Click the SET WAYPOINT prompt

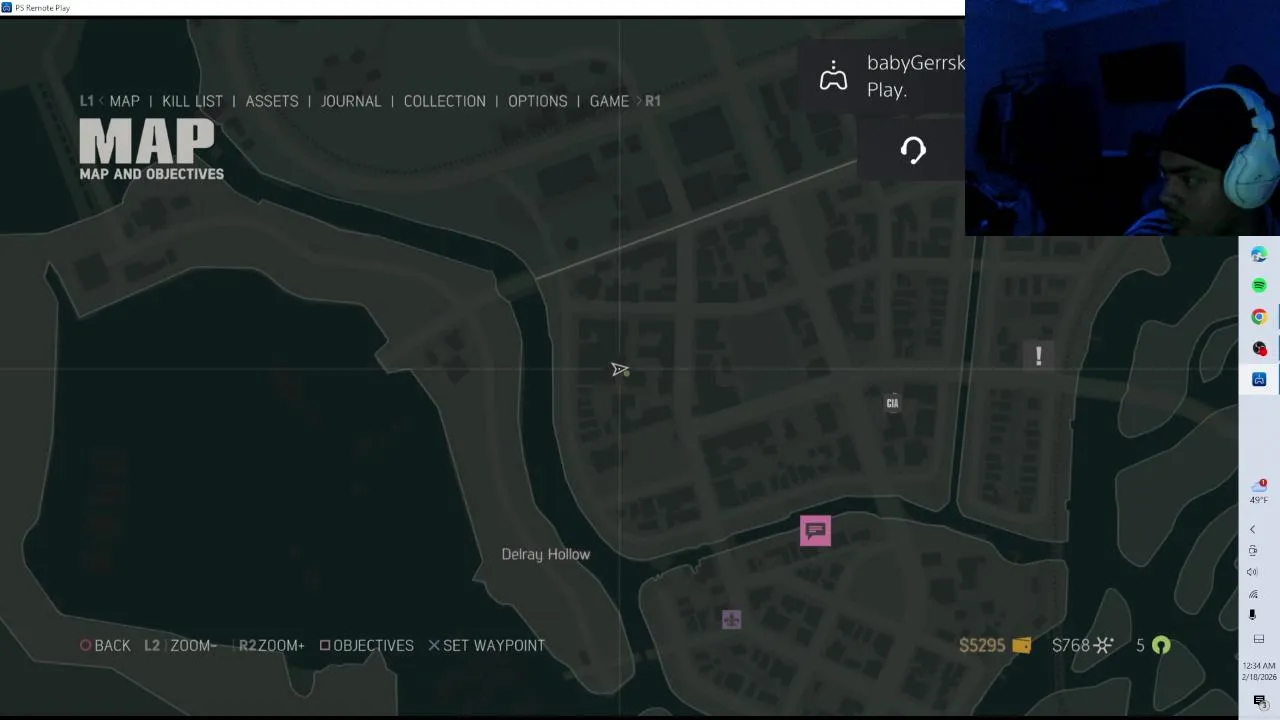(486, 646)
